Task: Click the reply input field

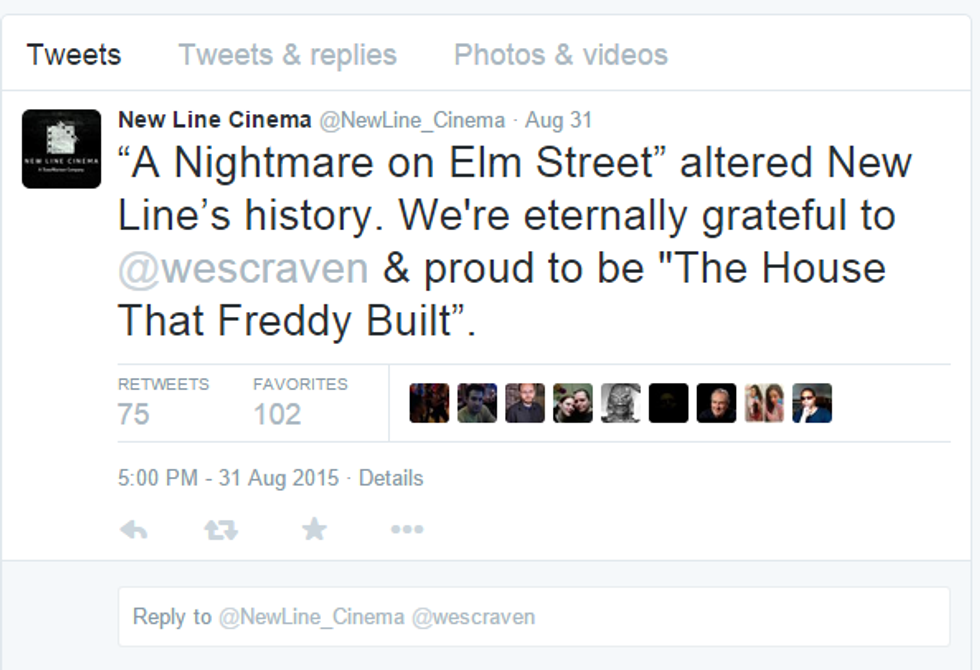Action: pos(534,617)
